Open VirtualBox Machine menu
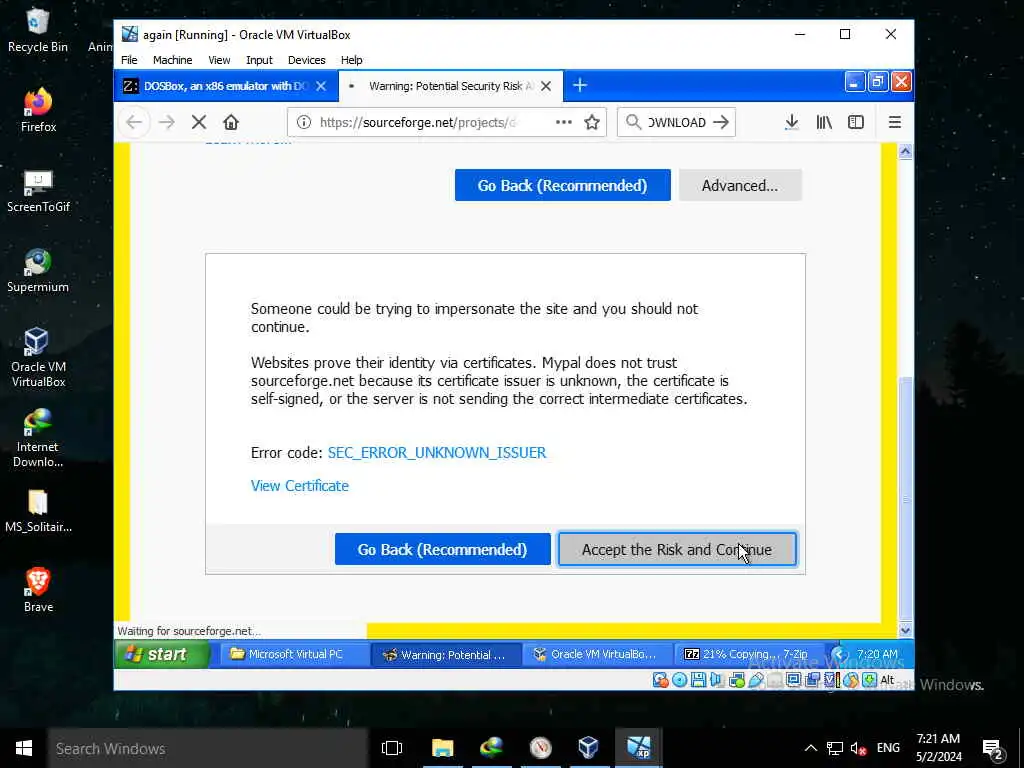1024x768 pixels. click(x=172, y=60)
